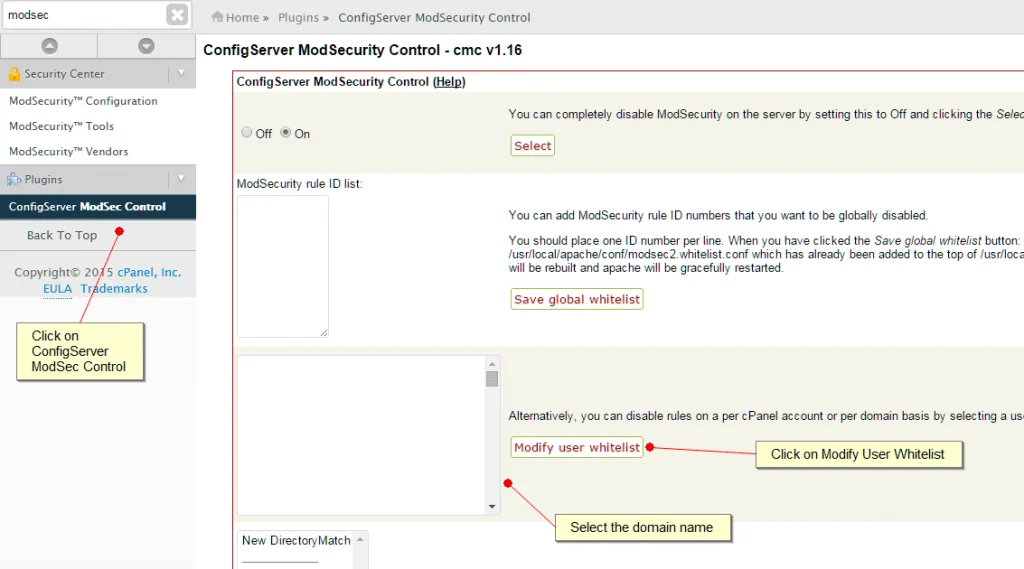This screenshot has width=1024, height=569.
Task: Click the collapse-all up arrow icon
Action: pyautogui.click(x=50, y=46)
